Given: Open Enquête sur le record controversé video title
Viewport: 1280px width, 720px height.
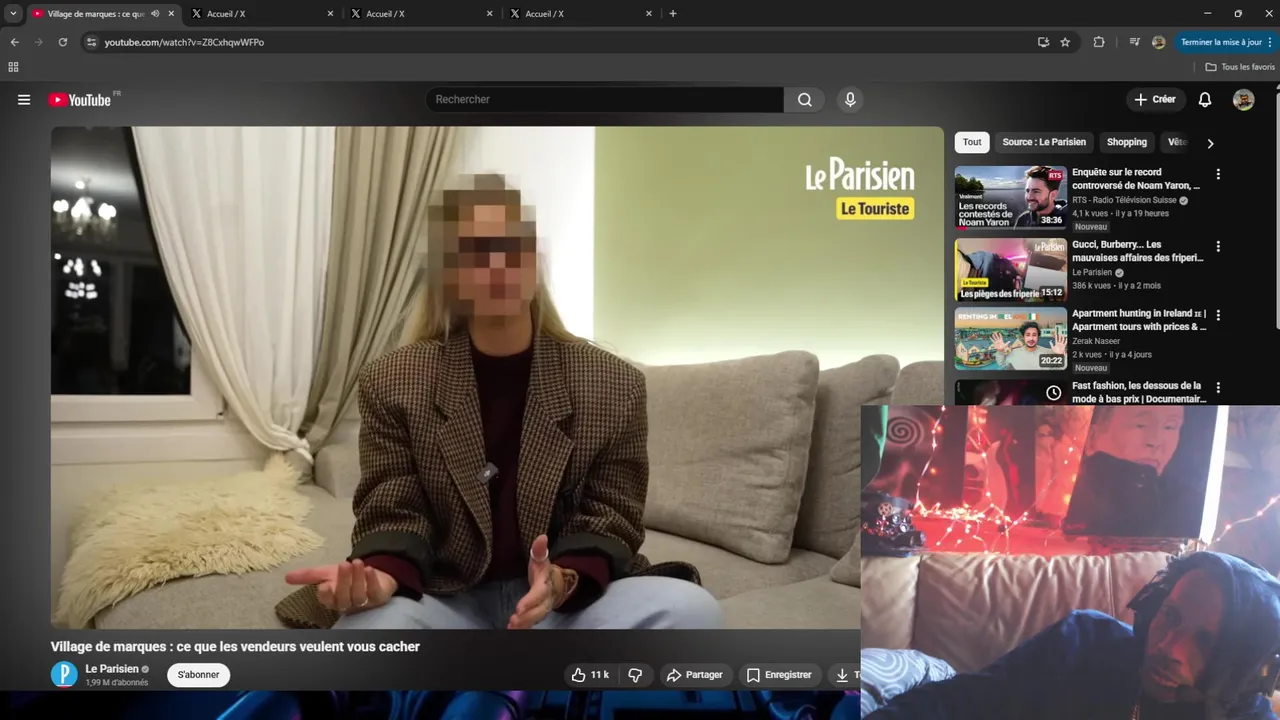Looking at the screenshot, I should 1136,179.
